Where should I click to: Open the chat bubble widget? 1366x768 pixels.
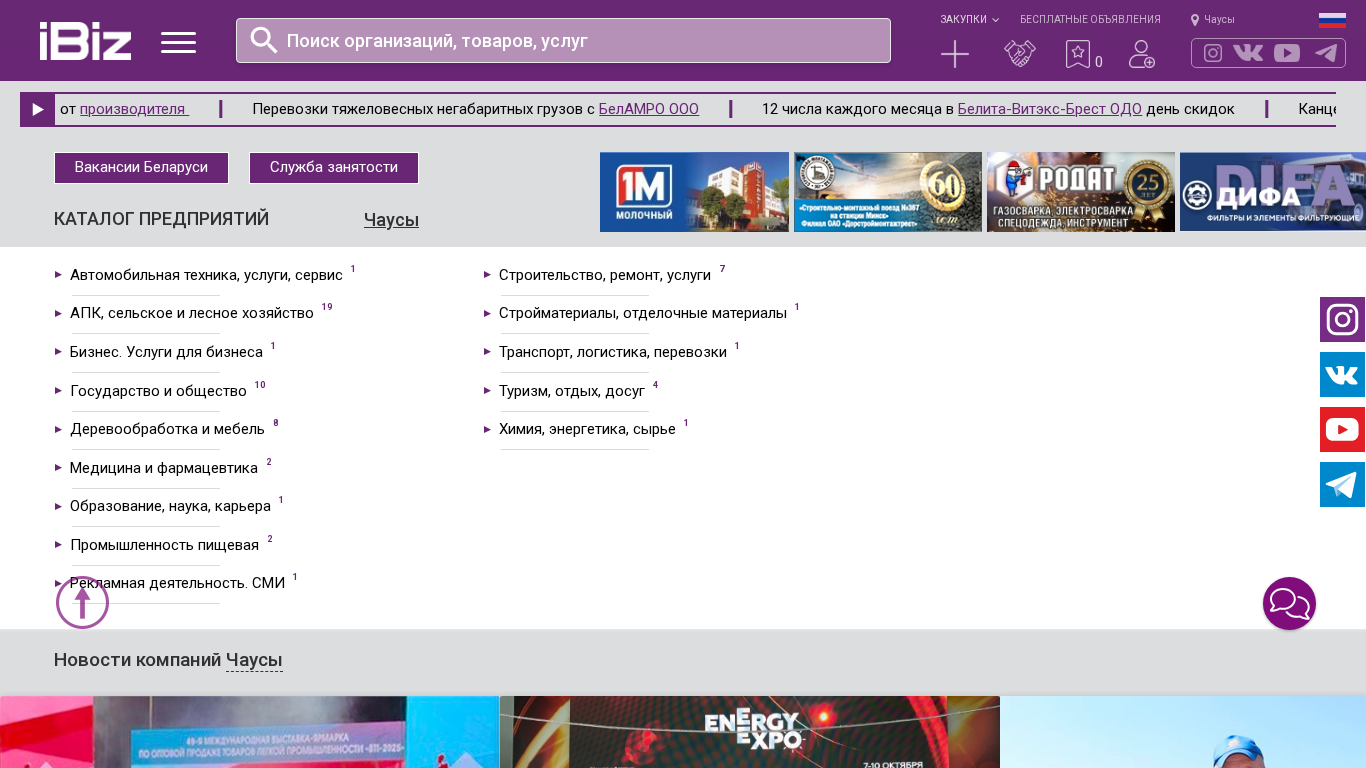[x=1289, y=604]
